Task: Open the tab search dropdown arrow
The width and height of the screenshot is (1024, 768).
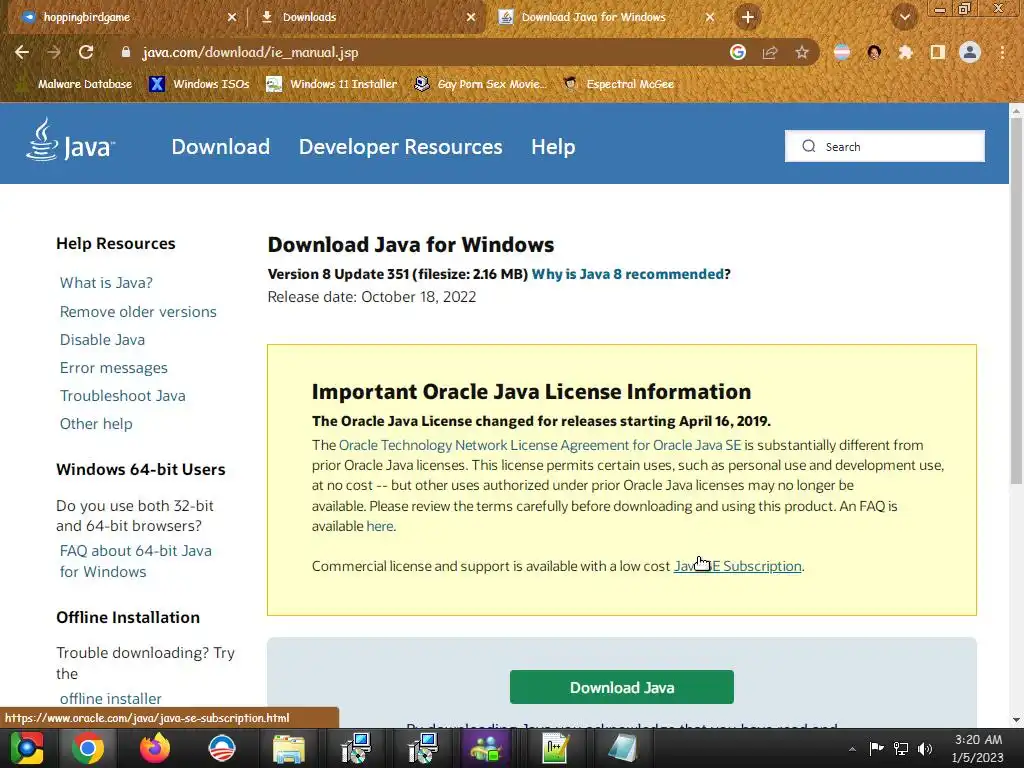Action: click(905, 17)
